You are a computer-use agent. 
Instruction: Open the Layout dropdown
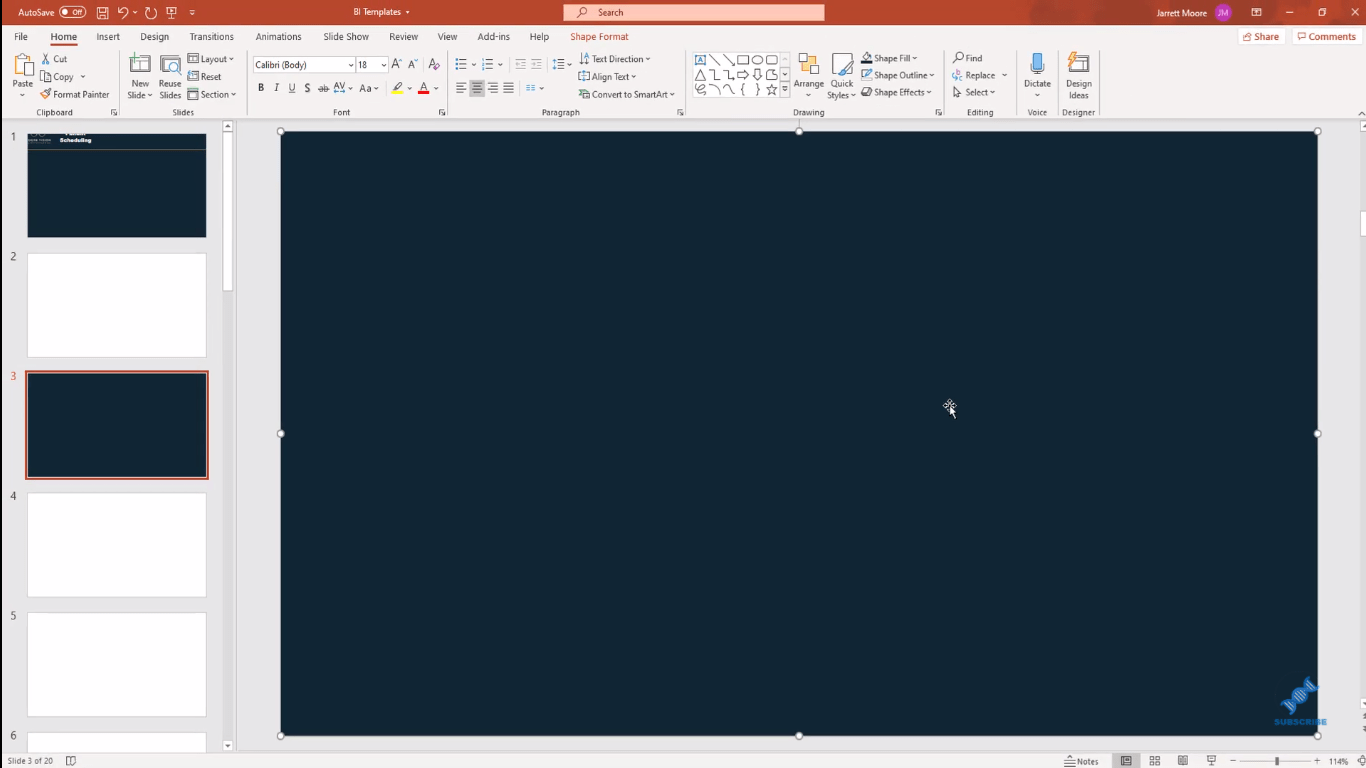pos(211,59)
